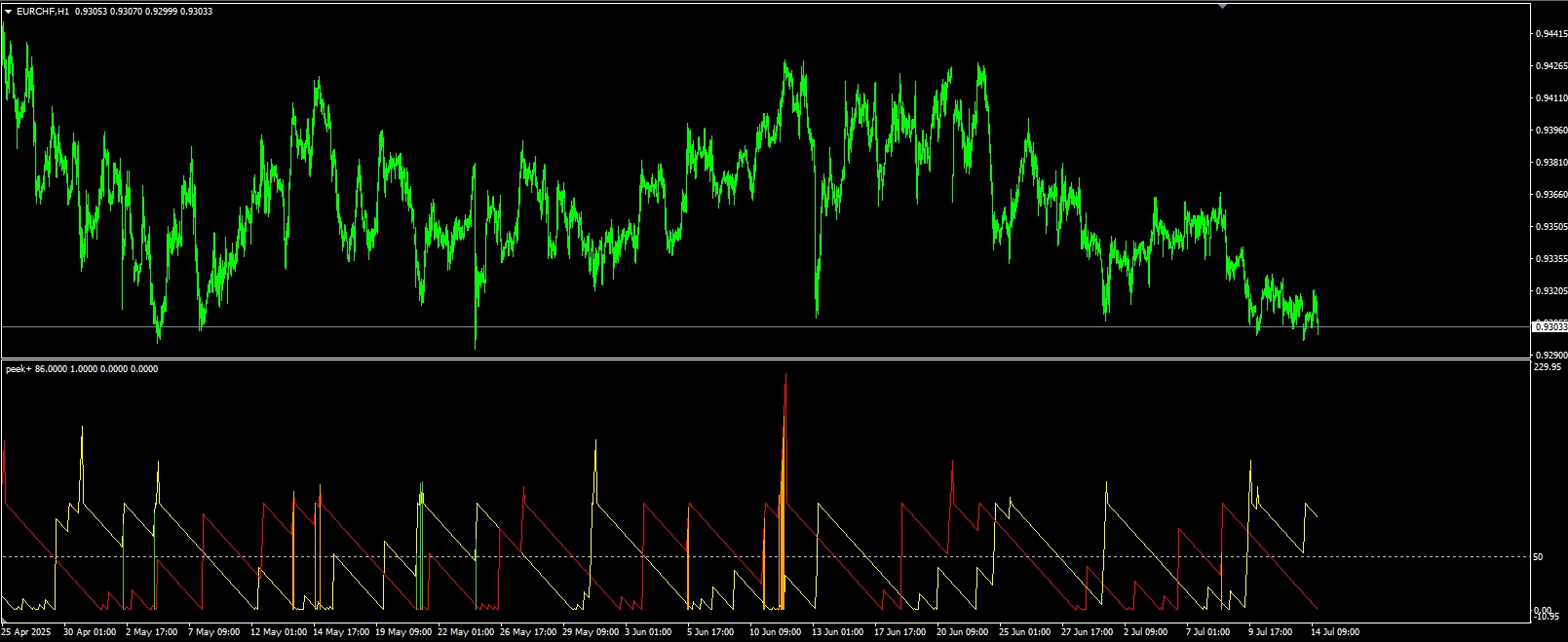Click the indicator level 50 label

click(1538, 556)
